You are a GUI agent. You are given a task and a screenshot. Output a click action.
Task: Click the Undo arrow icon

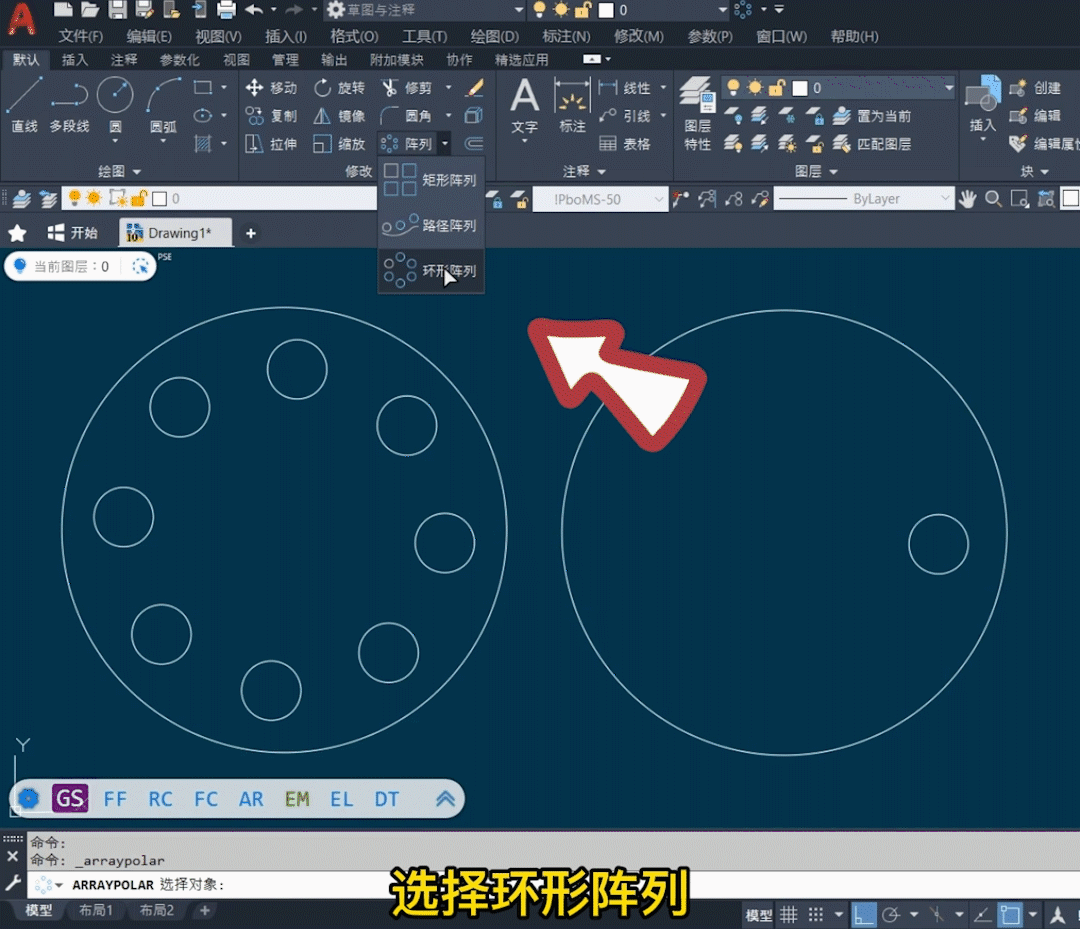pyautogui.click(x=253, y=10)
